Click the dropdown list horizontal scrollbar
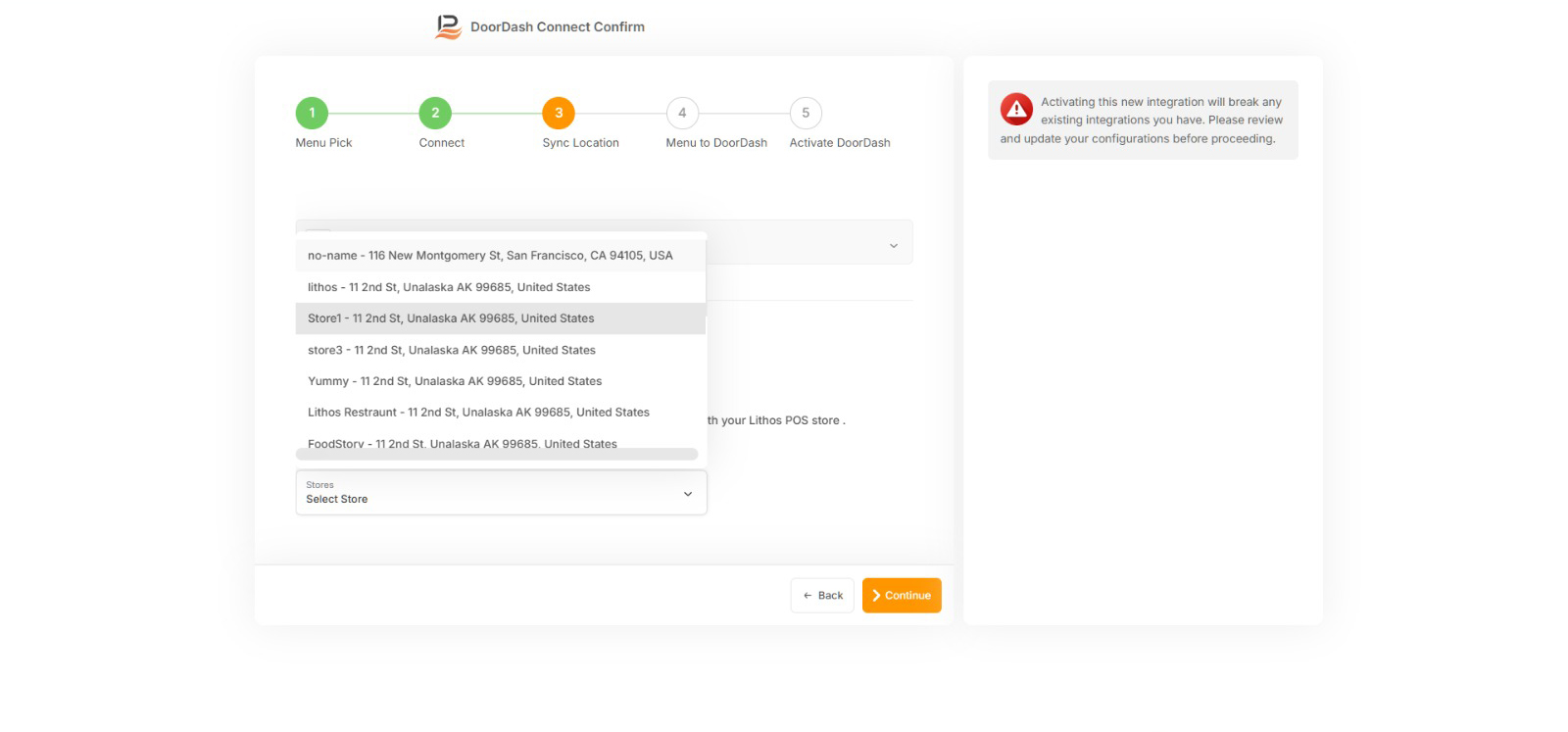 pyautogui.click(x=496, y=455)
